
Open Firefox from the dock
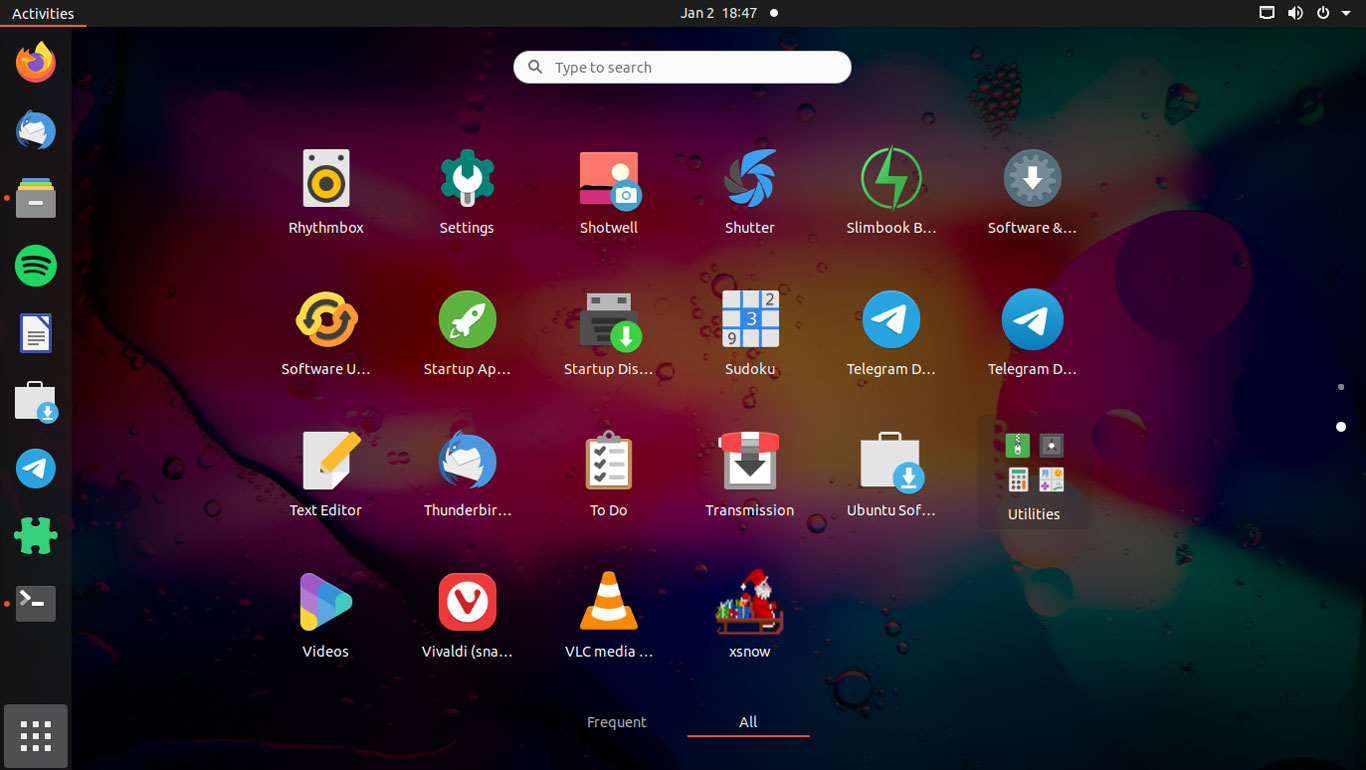click(x=35, y=62)
